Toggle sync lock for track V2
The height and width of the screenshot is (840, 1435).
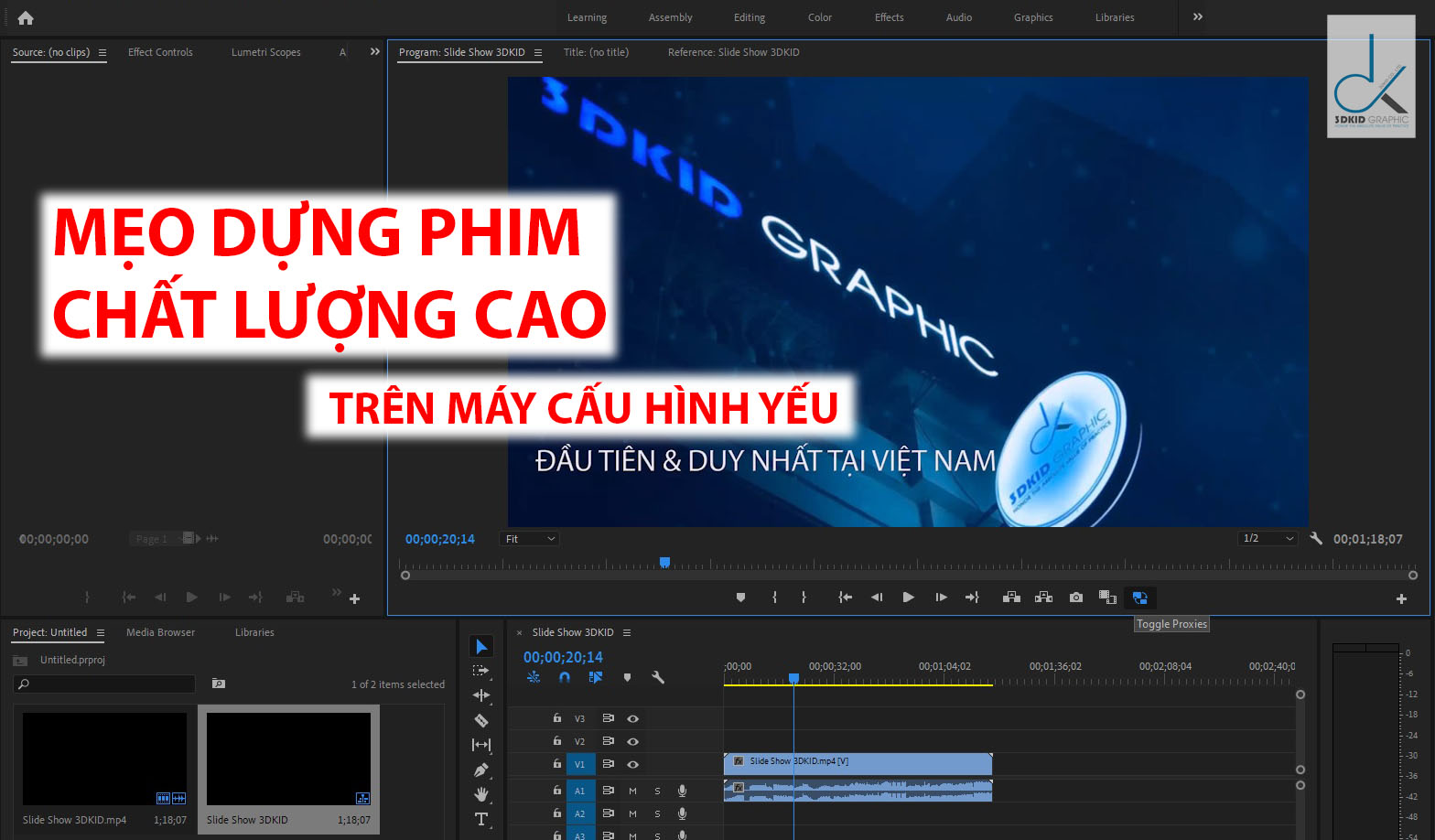point(608,741)
